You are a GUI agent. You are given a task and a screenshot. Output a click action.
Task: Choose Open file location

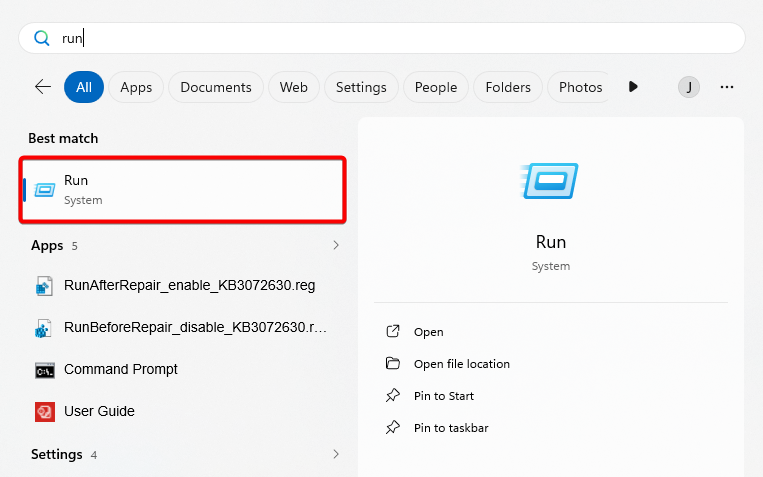462,364
